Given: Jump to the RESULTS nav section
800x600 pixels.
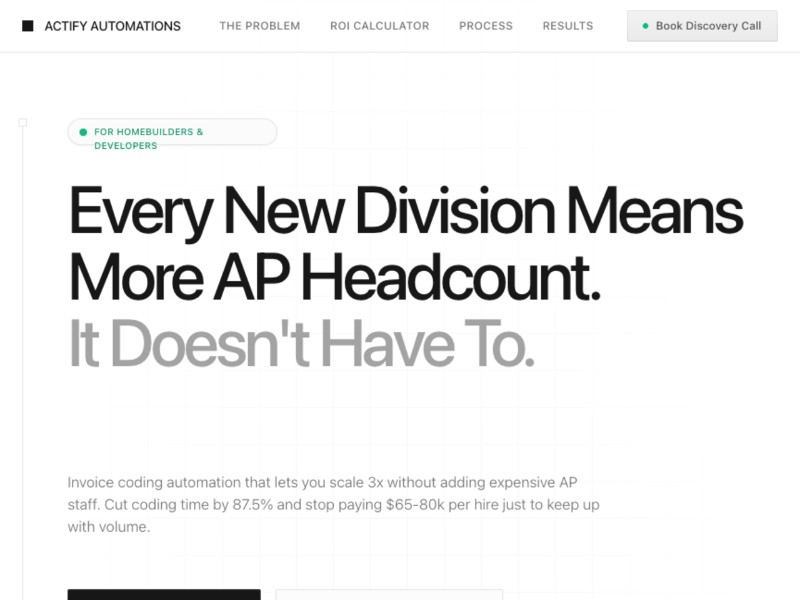Looking at the screenshot, I should 567,26.
